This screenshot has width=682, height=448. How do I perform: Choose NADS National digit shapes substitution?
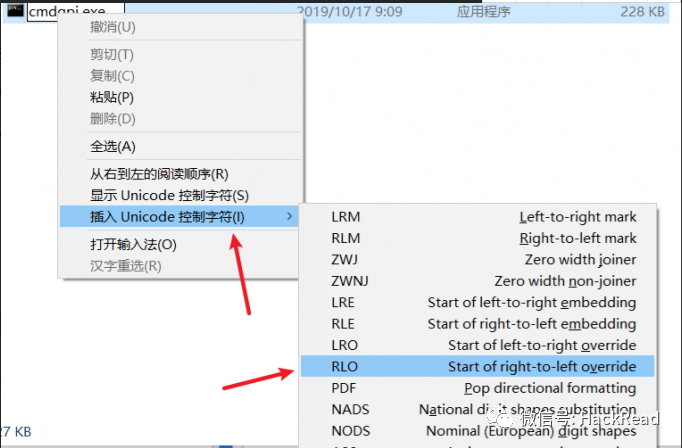point(478,409)
